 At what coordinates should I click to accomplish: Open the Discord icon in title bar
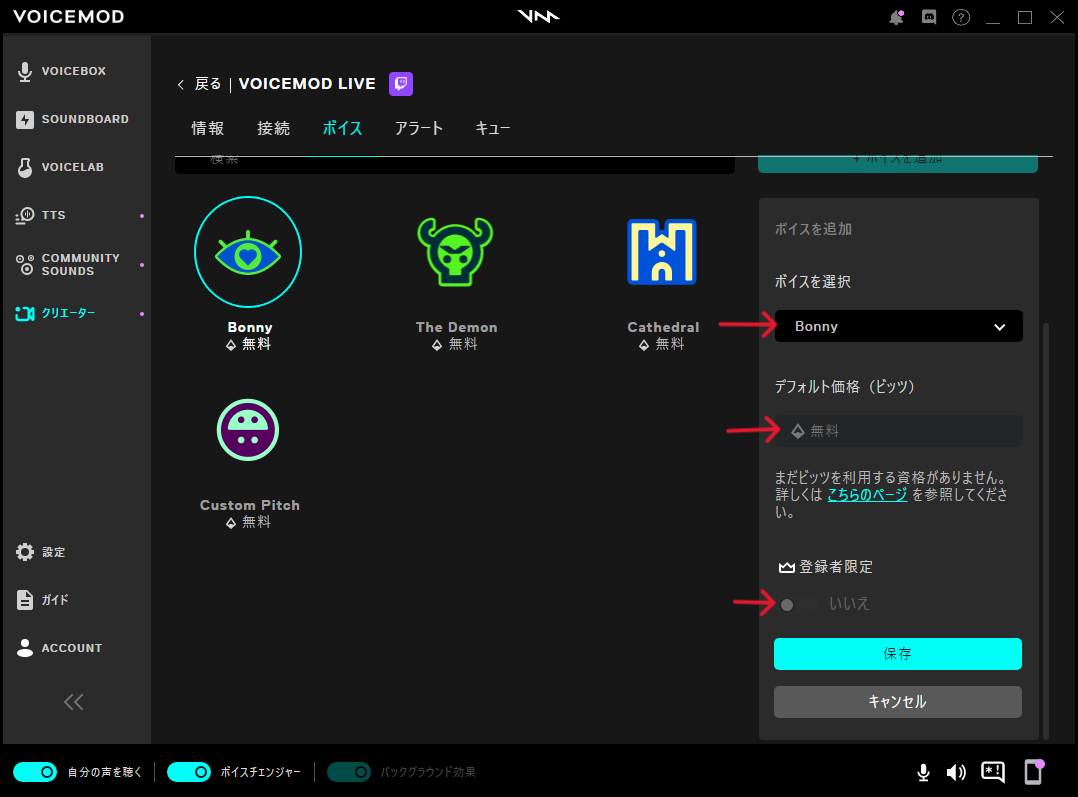[929, 17]
